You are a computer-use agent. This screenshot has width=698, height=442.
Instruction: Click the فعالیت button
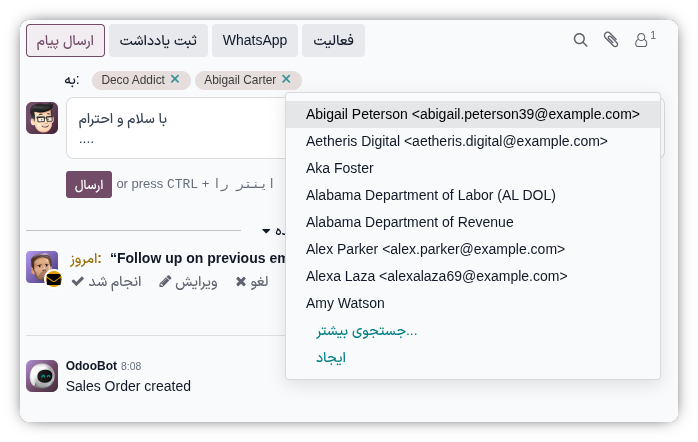tap(334, 41)
